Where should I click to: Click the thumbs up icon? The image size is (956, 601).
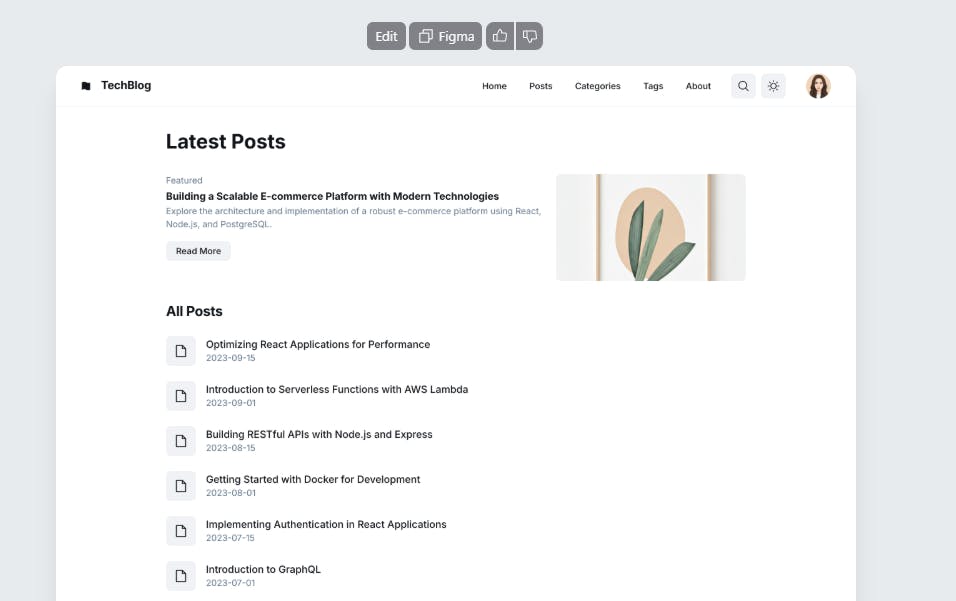(500, 36)
